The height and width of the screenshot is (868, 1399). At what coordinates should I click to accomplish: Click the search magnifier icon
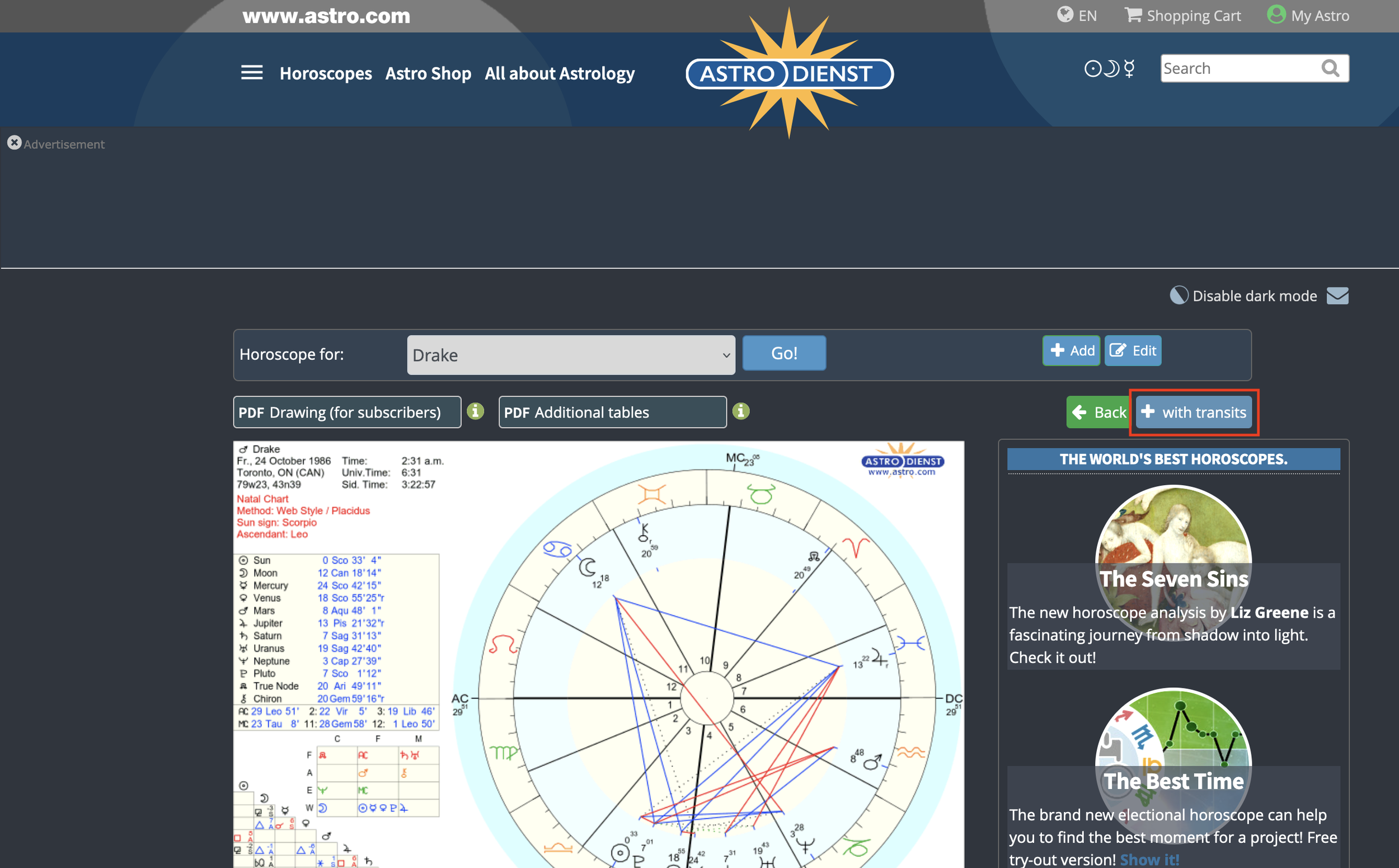(1330, 69)
